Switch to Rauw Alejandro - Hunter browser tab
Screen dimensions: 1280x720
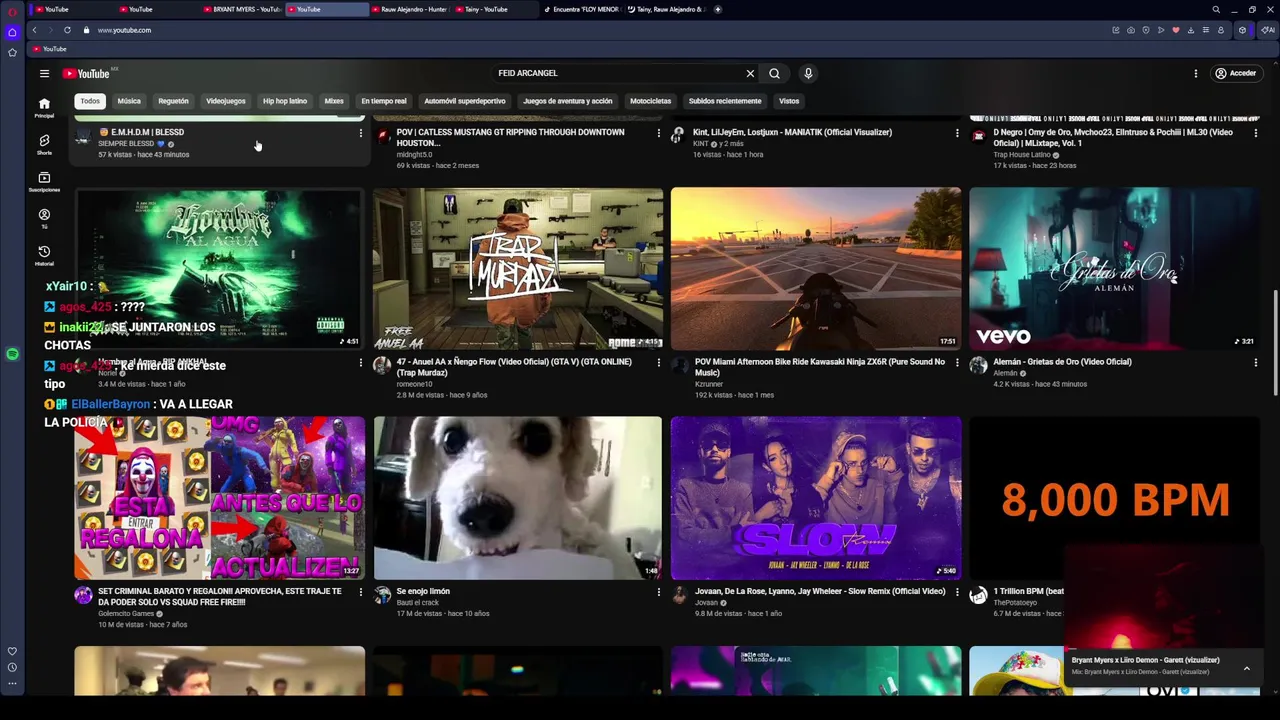click(409, 9)
